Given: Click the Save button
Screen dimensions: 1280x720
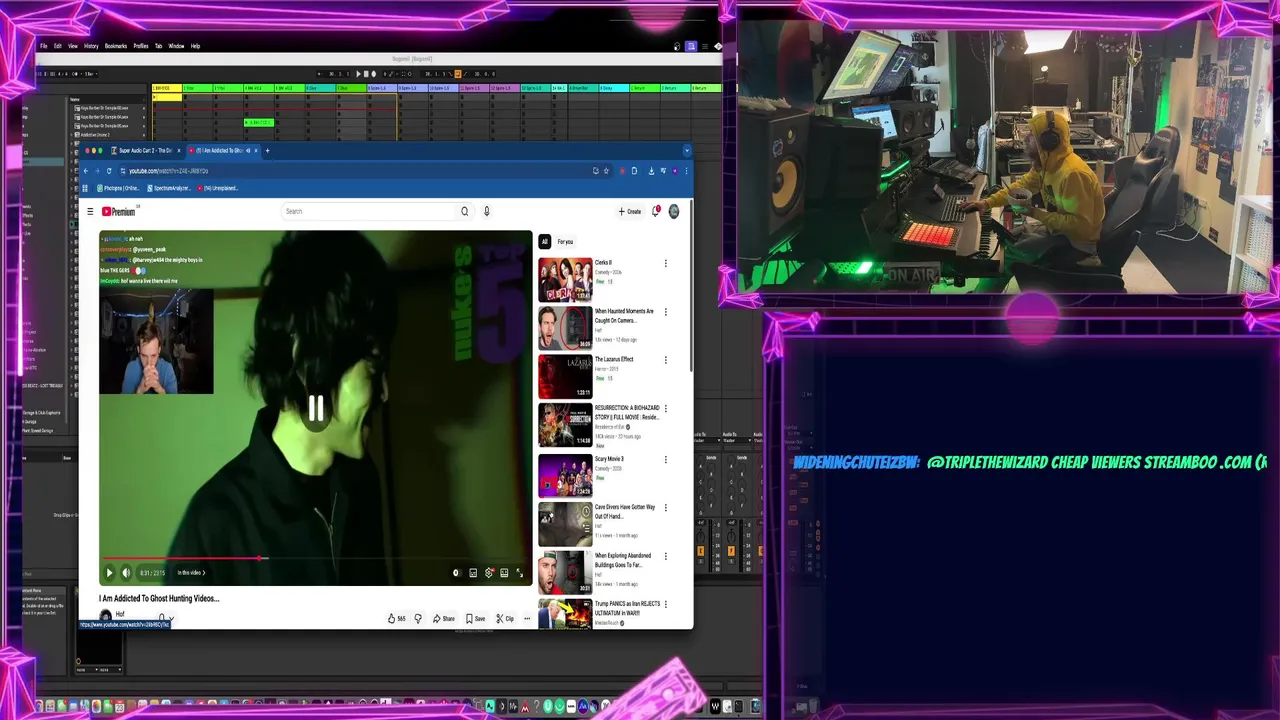Looking at the screenshot, I should [x=475, y=618].
